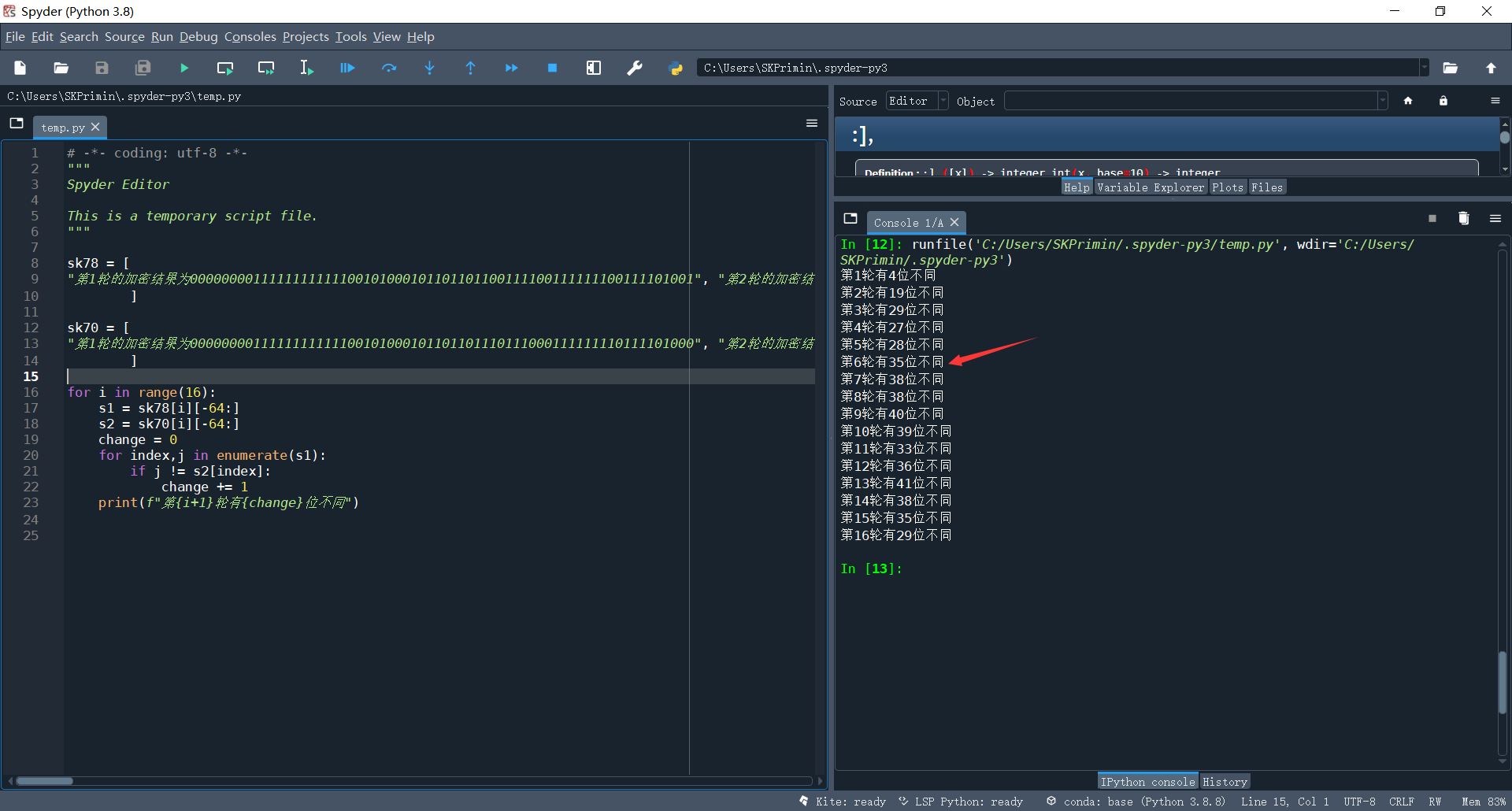
Task: Open the File menu
Action: click(x=15, y=36)
